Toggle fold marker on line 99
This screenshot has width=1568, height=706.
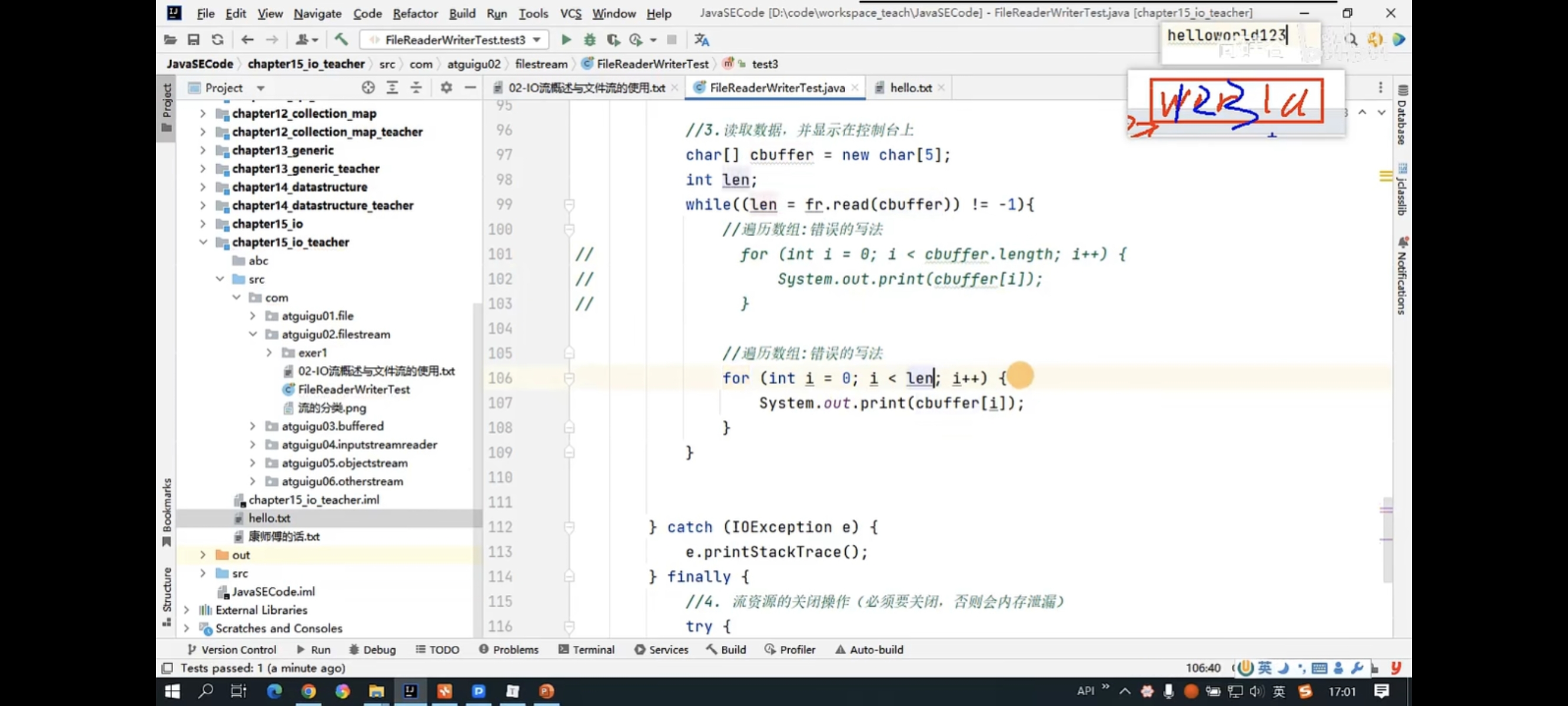coord(569,205)
